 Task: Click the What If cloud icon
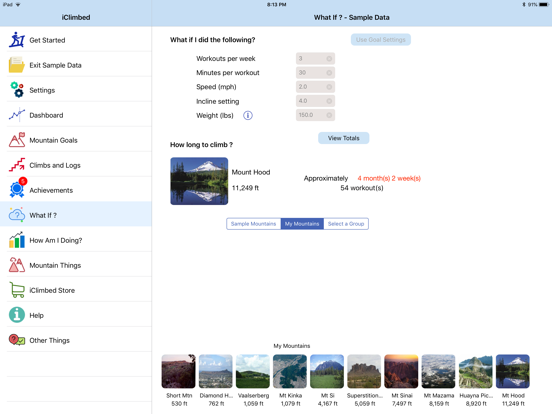coord(17,215)
